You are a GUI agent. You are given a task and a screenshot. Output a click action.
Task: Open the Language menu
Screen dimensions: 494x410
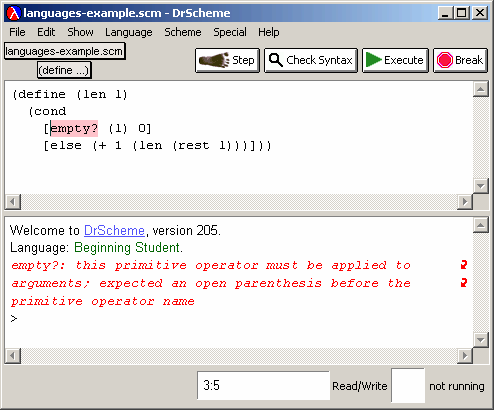click(x=129, y=32)
